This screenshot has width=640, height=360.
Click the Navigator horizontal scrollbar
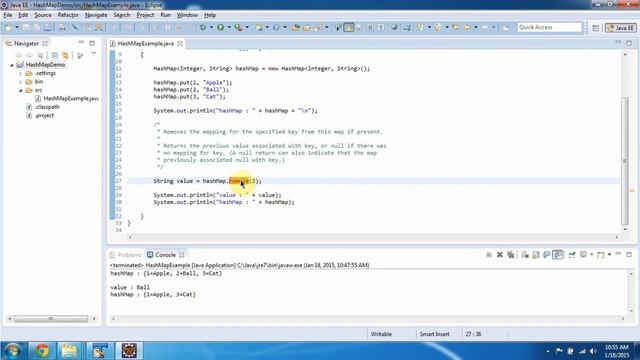(x=51, y=319)
